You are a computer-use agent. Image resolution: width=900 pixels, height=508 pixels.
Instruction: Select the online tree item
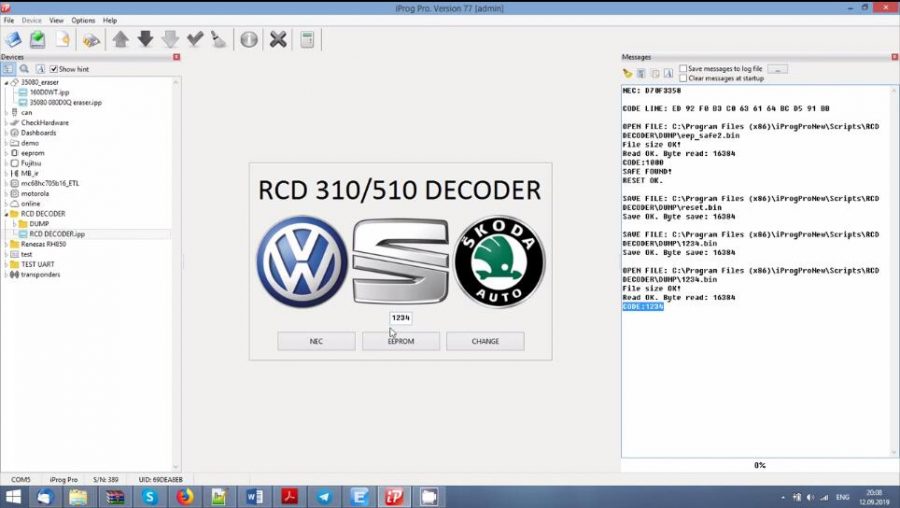point(30,204)
